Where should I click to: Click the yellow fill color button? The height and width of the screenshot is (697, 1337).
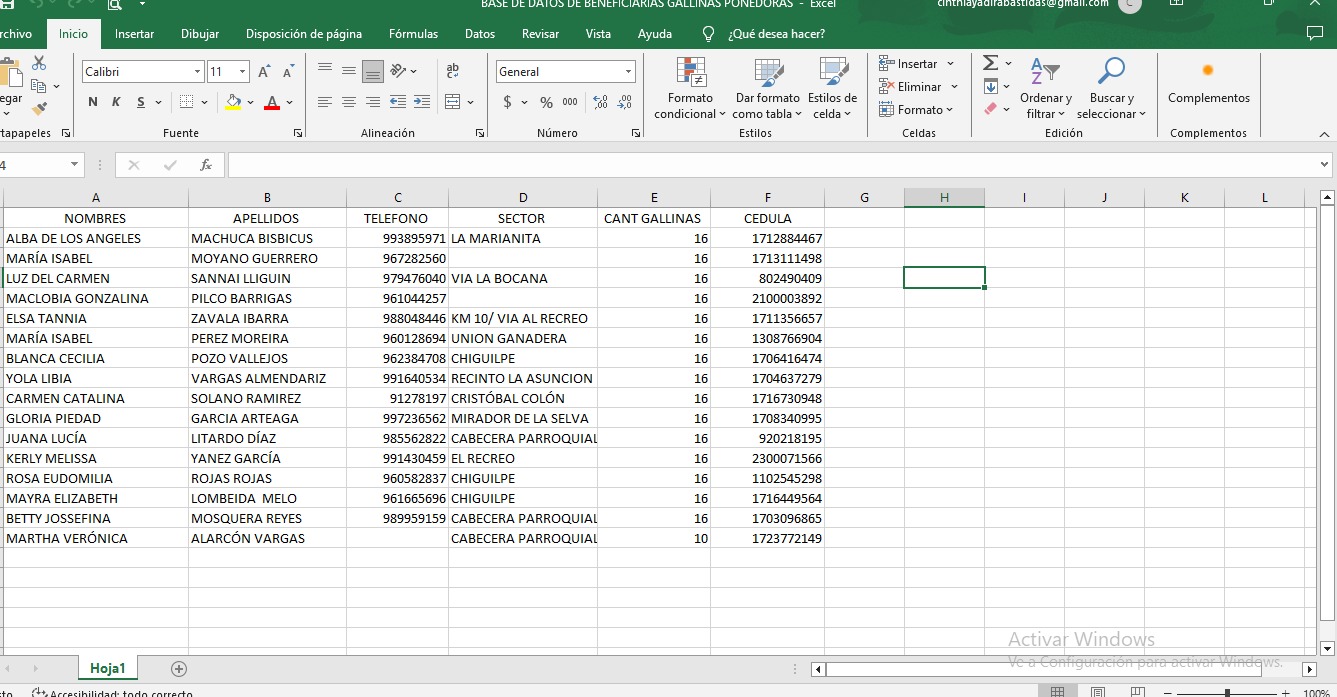click(233, 102)
